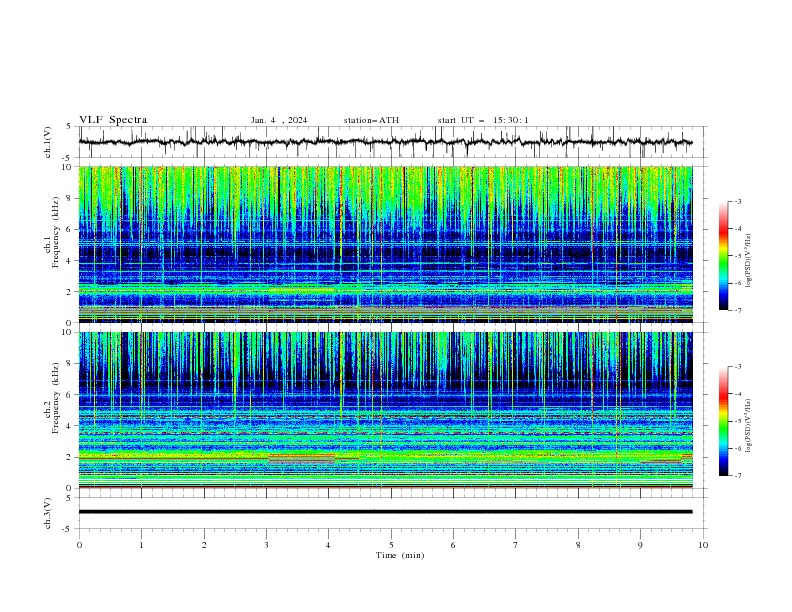Click the "7" tick label on the time axis
Image resolution: width=792 pixels, height=612 pixels.
click(516, 545)
